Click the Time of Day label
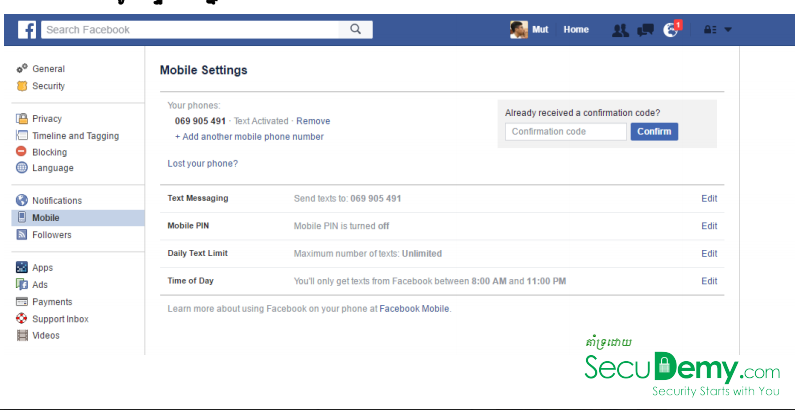The image size is (795, 410). coord(190,280)
